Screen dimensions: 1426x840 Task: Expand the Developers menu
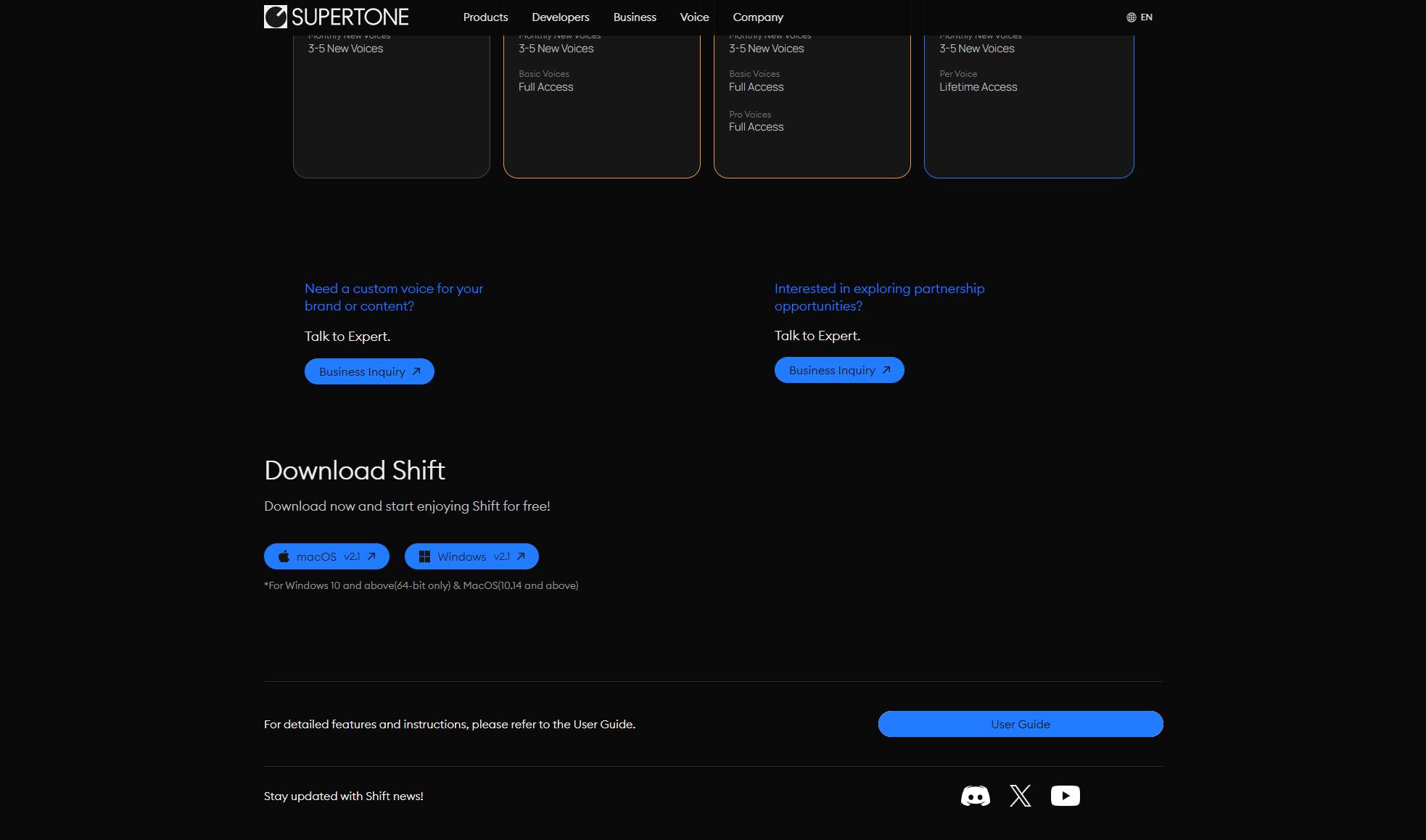pos(560,17)
